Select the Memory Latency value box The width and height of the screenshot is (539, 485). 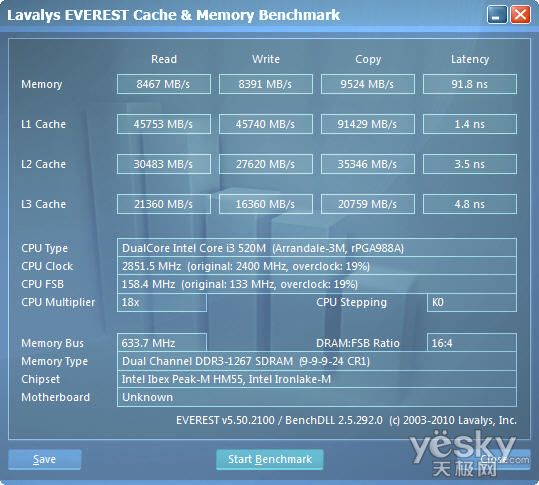click(x=470, y=84)
